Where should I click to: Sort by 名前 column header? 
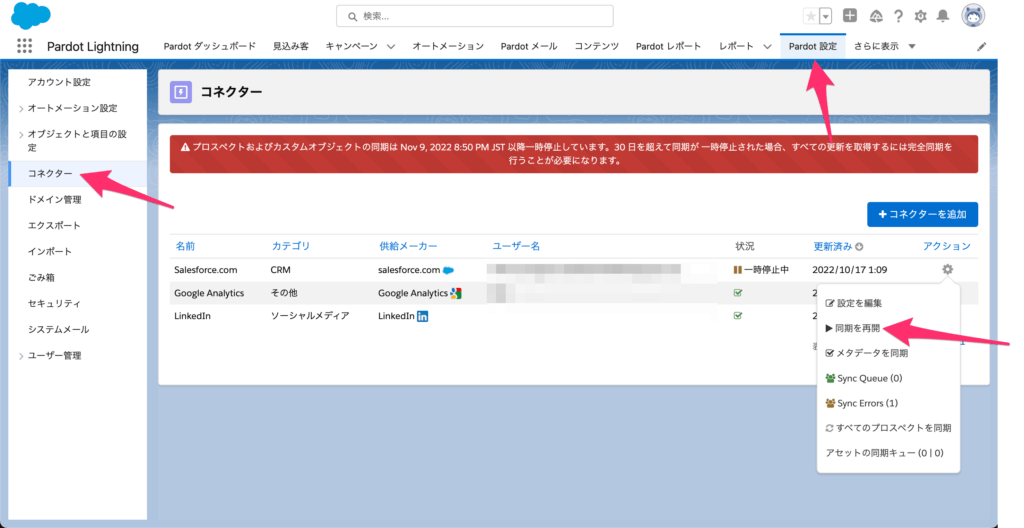pos(185,246)
